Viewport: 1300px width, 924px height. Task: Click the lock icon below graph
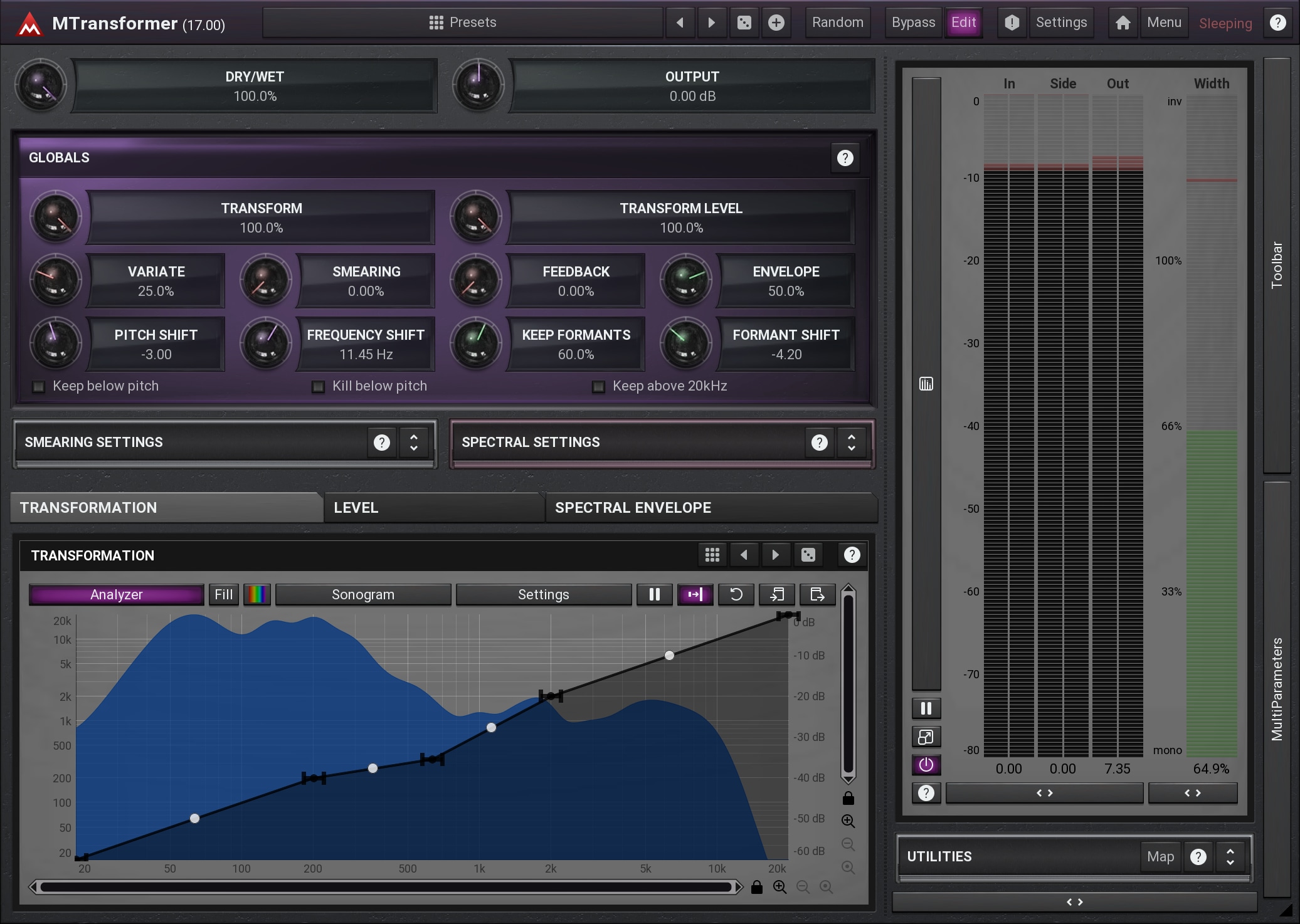coord(757,887)
